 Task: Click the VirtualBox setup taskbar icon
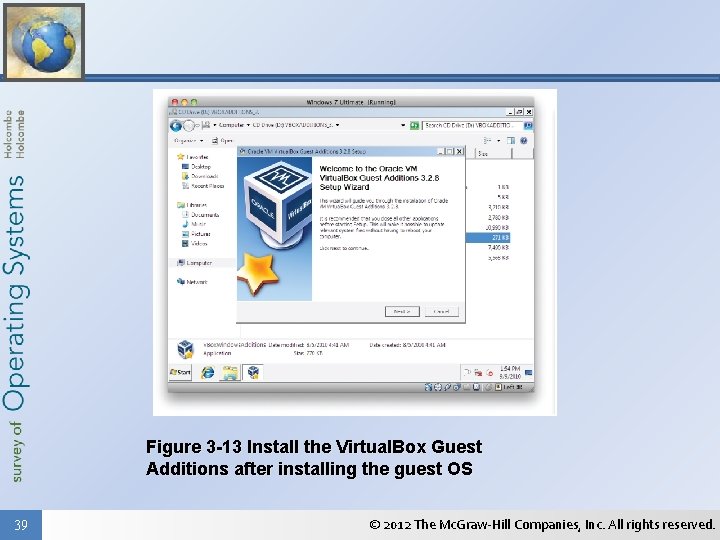click(253, 372)
